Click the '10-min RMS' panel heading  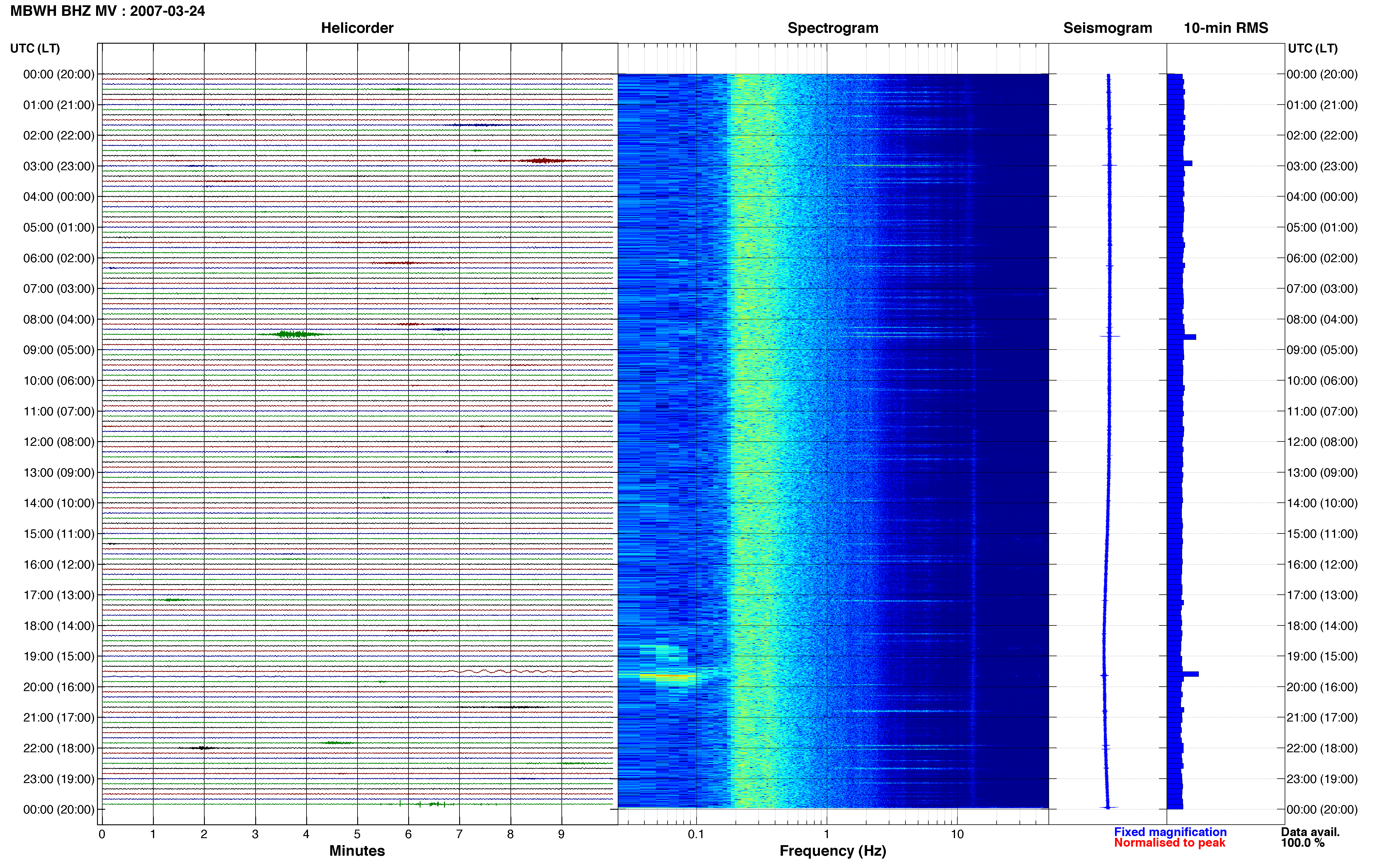pyautogui.click(x=1226, y=28)
